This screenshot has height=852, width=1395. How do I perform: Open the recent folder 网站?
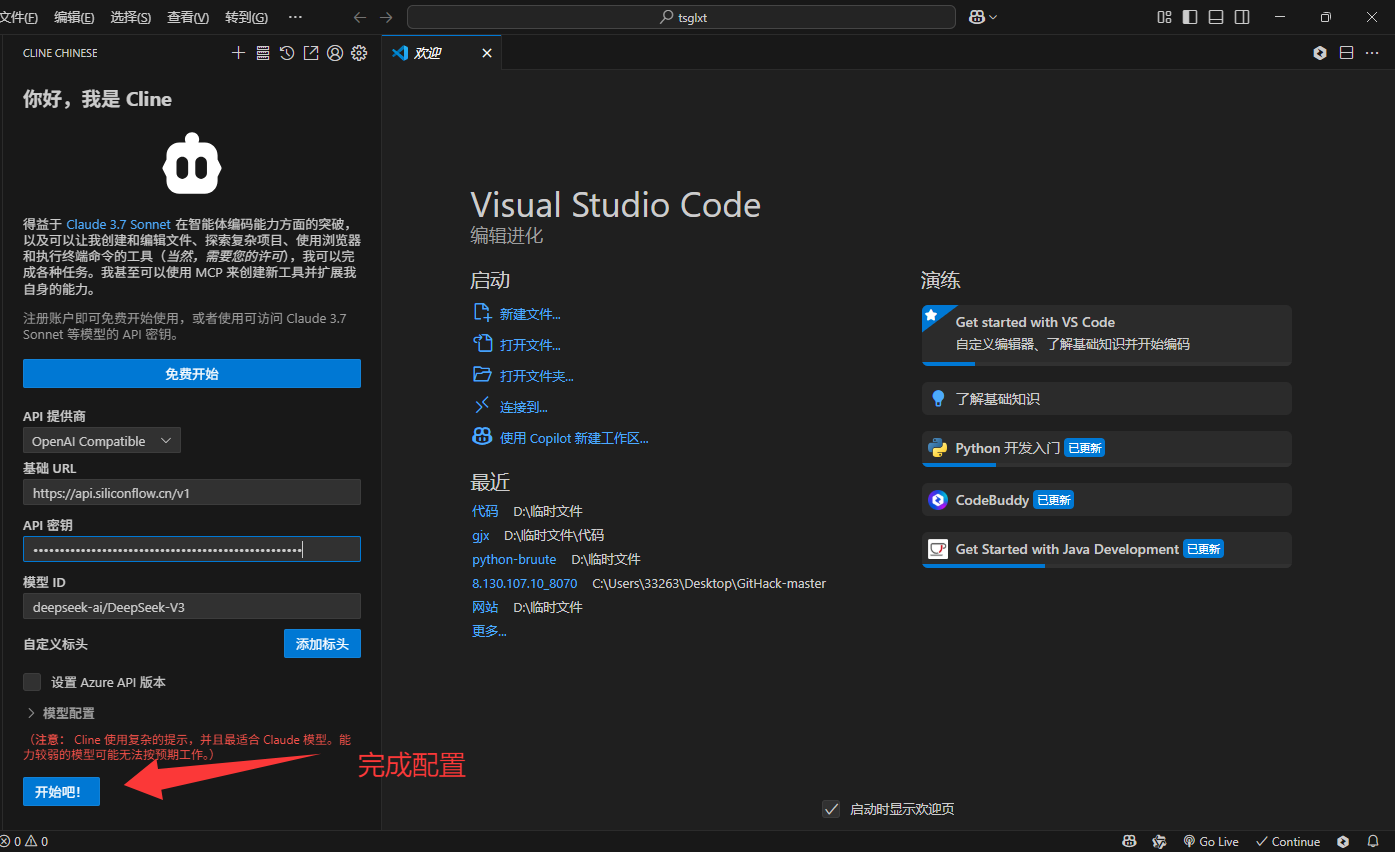point(485,607)
